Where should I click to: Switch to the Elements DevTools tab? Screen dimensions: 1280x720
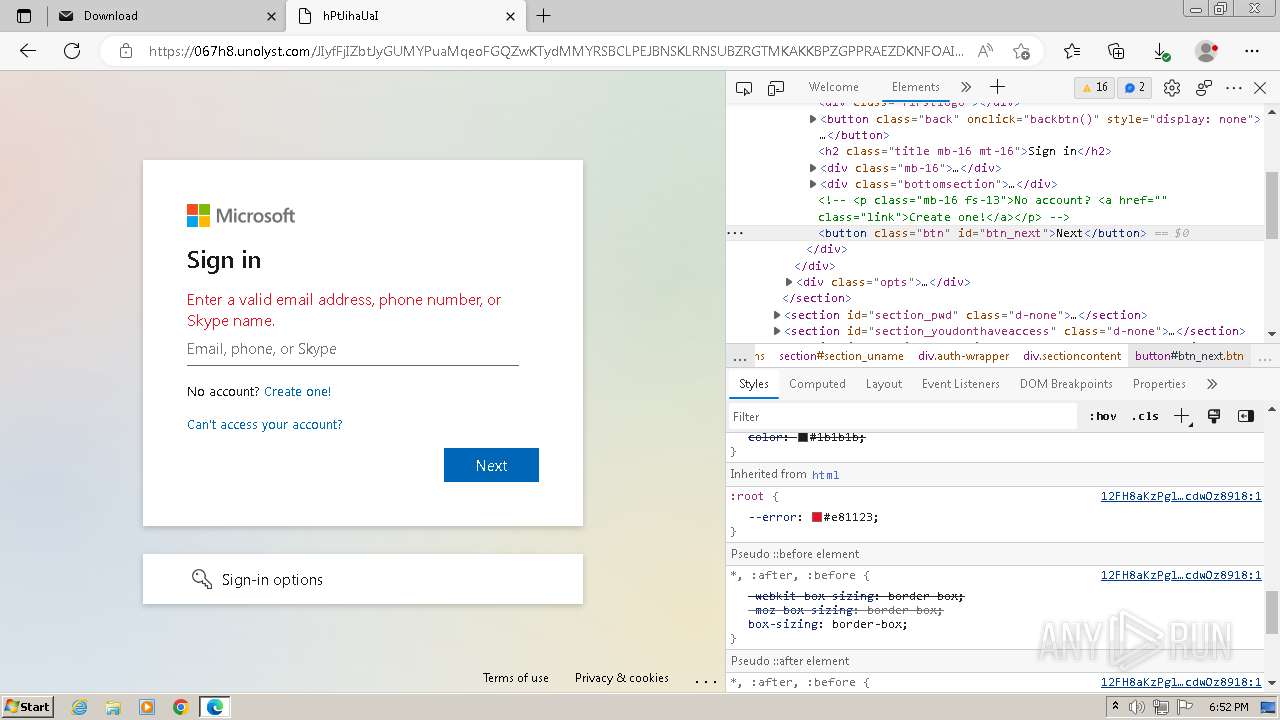[x=915, y=87]
